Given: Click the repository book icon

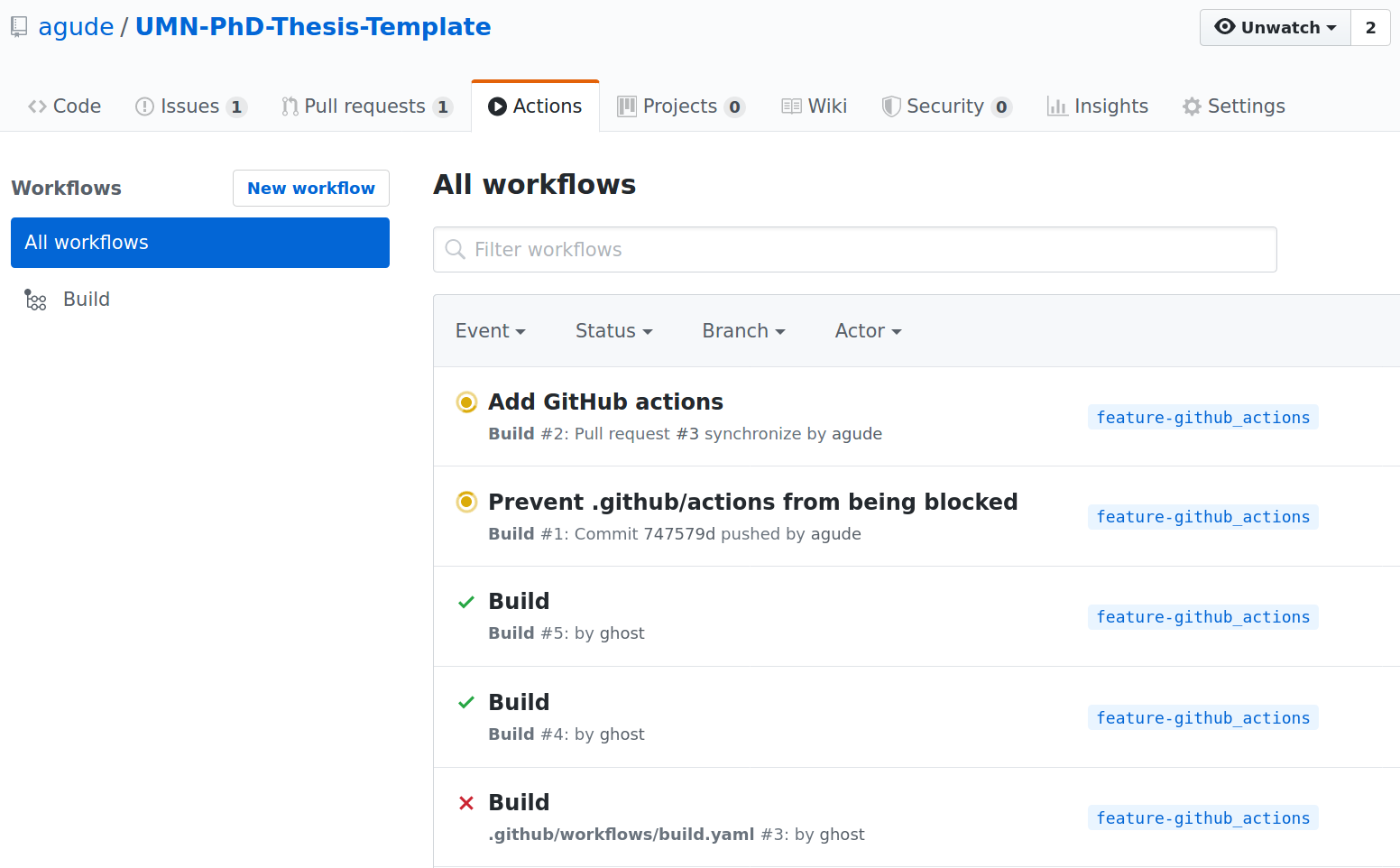Looking at the screenshot, I should 19,28.
